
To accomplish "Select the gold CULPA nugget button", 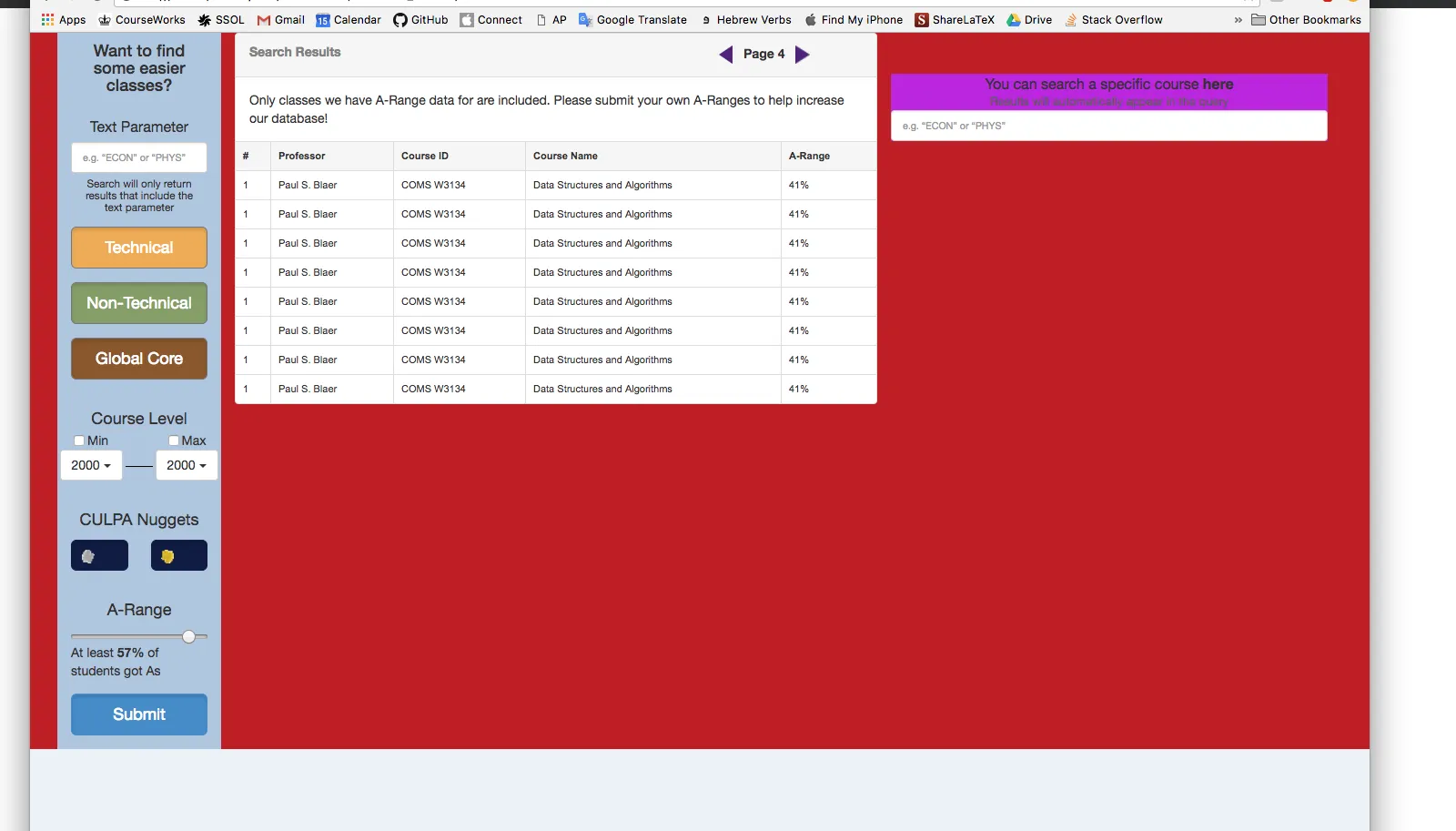I will point(179,555).
